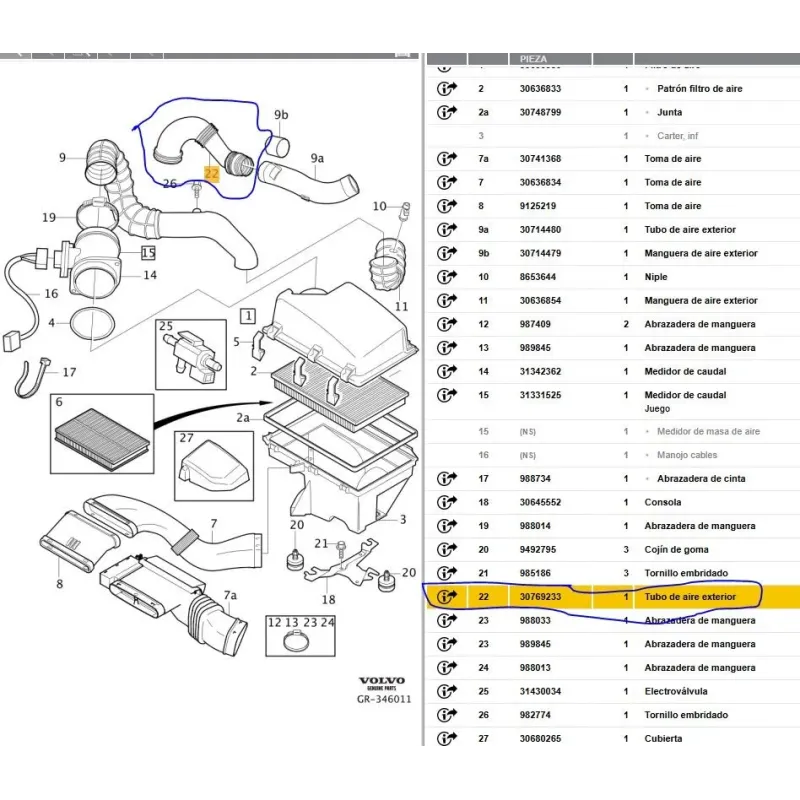
Task: Open info icon for Patrón filtro de aire
Action: click(x=446, y=88)
